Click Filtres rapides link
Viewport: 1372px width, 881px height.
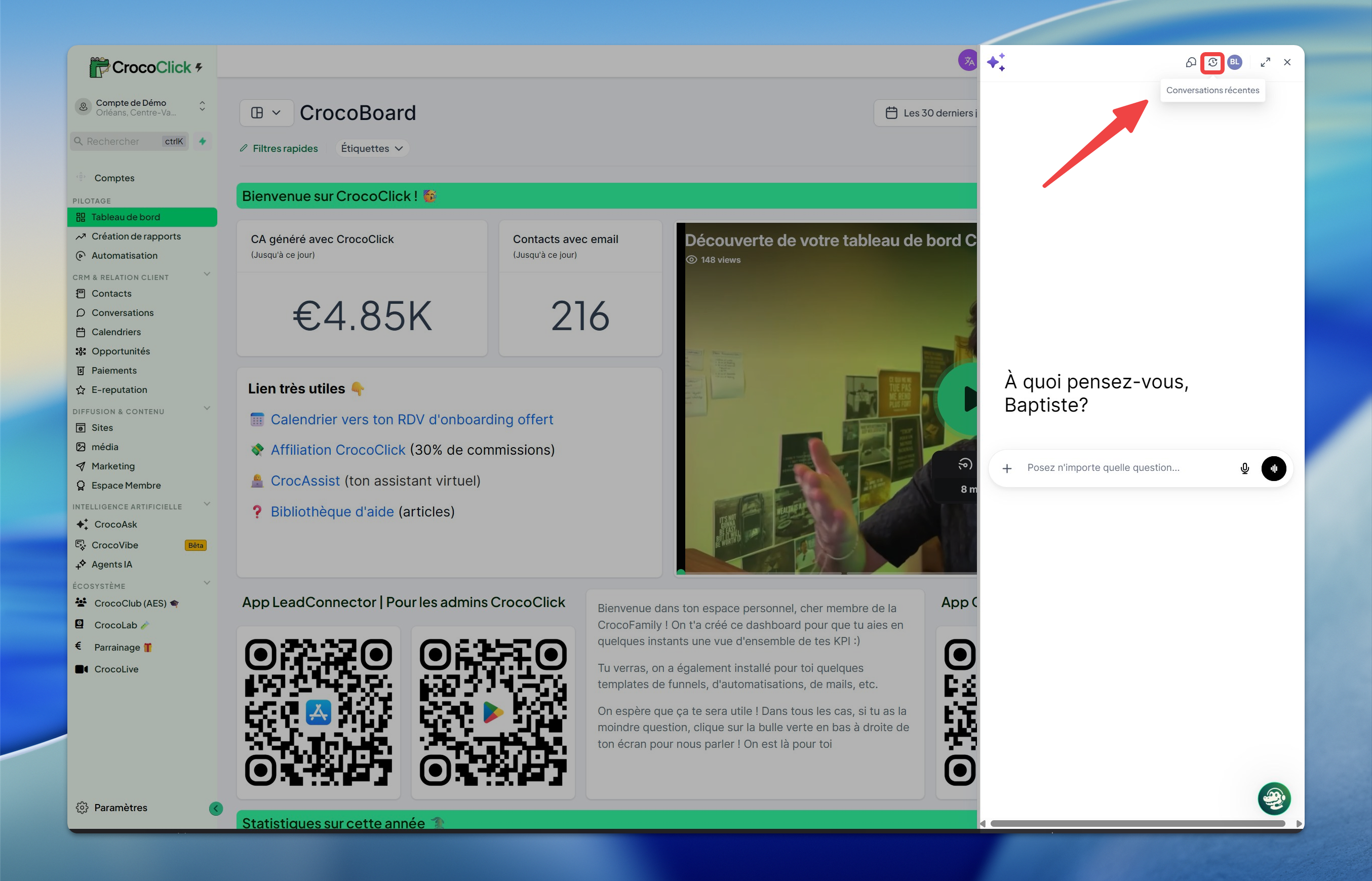tap(279, 148)
